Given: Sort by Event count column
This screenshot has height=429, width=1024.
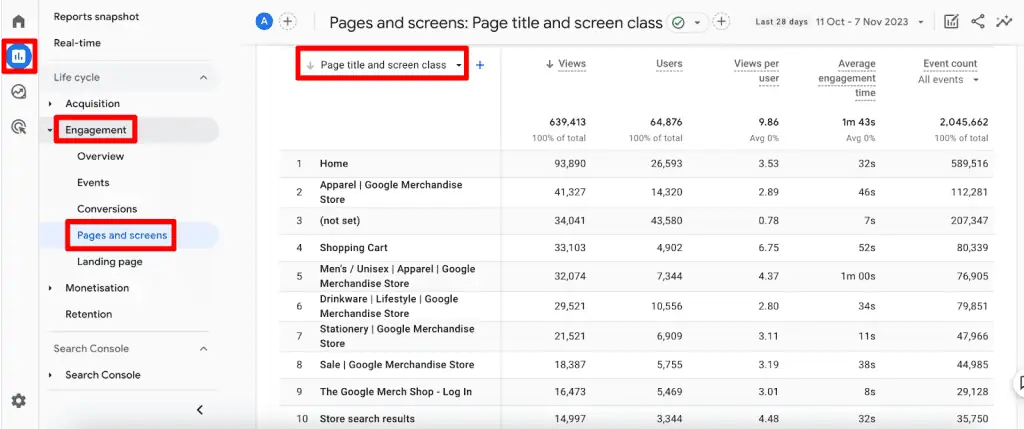Looking at the screenshot, I should (x=950, y=63).
